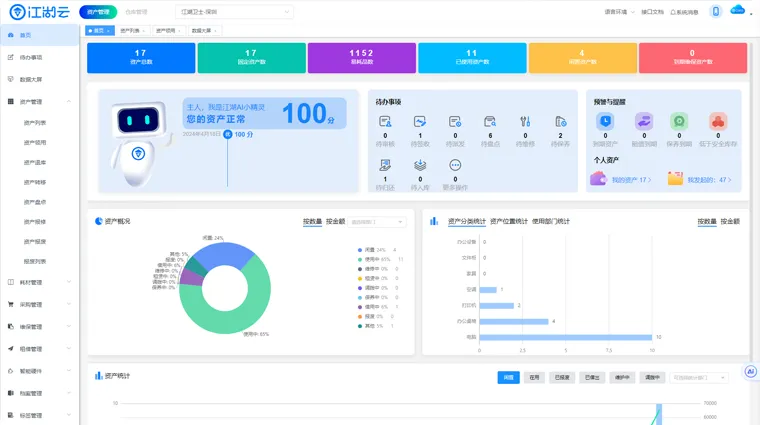Toggle the 在用 filter in 资产统计

(x=536, y=378)
